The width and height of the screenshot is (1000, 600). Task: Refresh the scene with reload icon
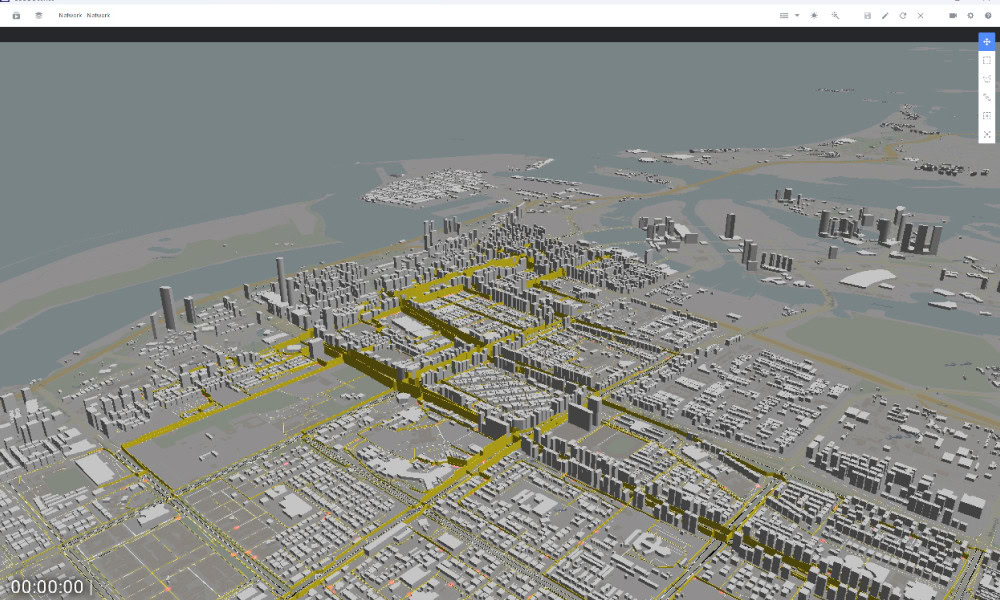tap(903, 16)
